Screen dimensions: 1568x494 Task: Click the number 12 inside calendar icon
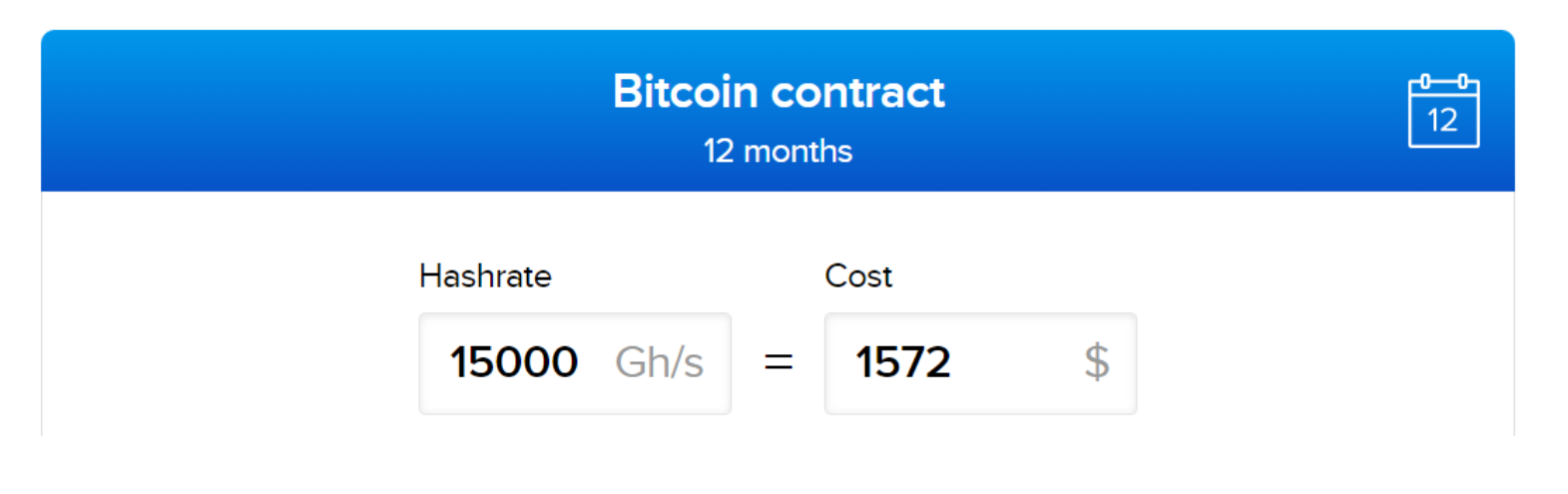[1442, 121]
